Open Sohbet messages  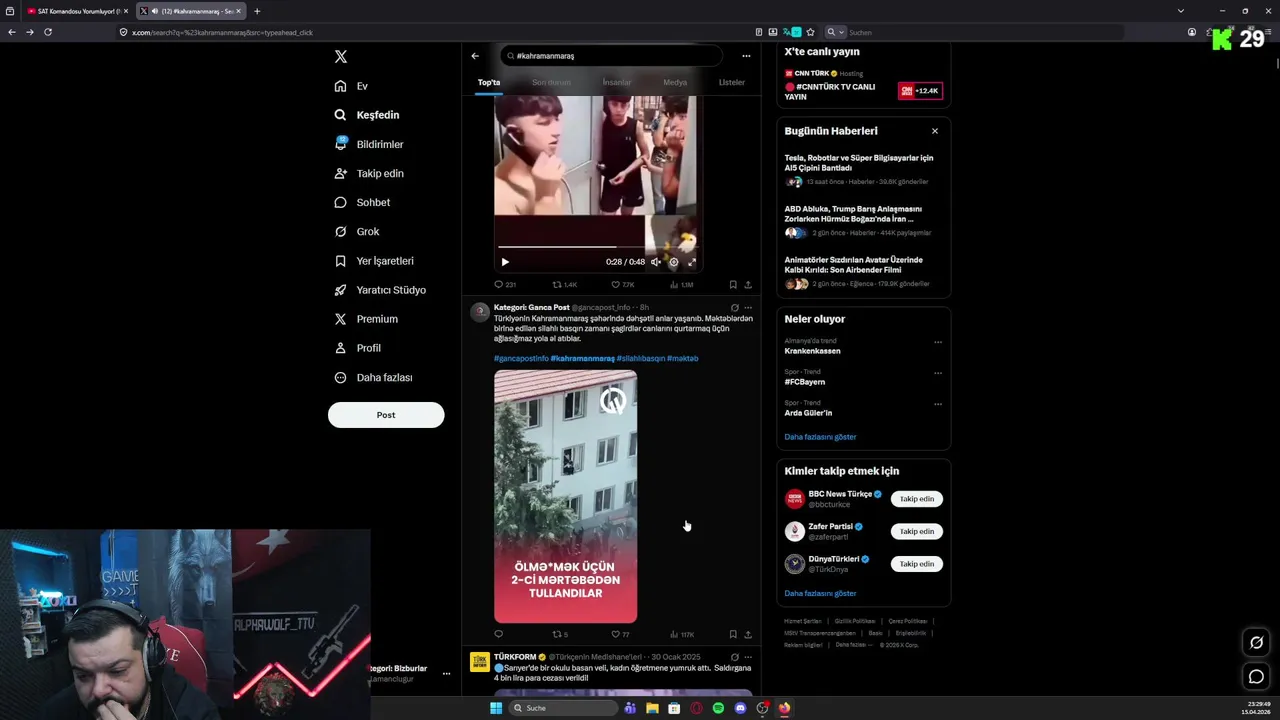click(x=363, y=202)
